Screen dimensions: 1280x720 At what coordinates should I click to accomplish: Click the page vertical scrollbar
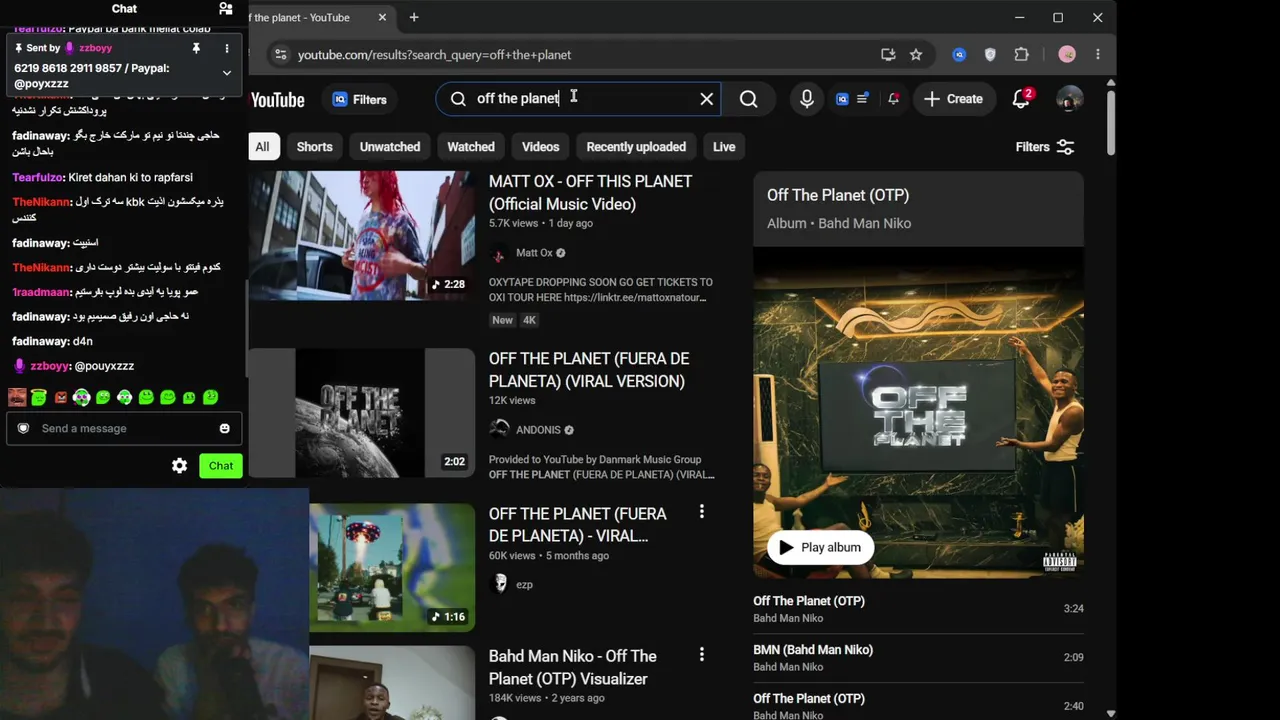(1110, 124)
